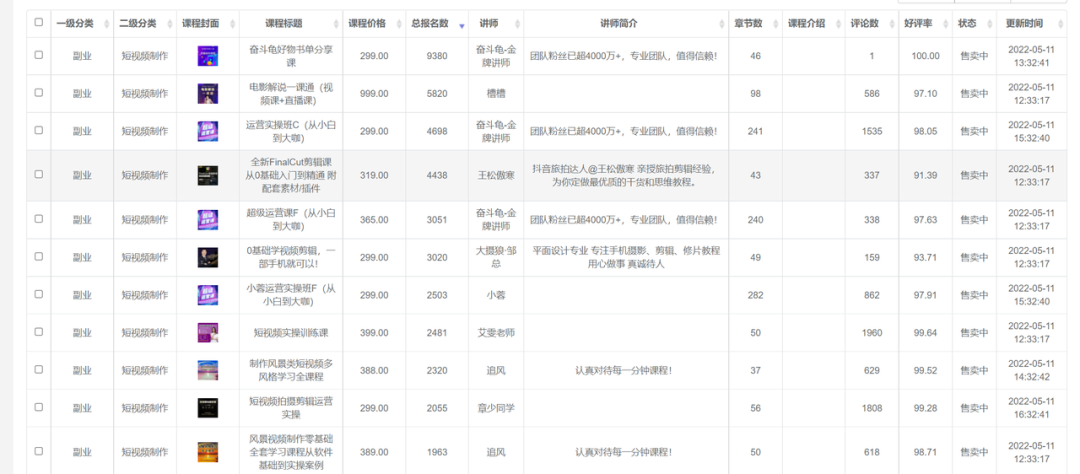Tick checkbox for 小蓉运营实操班F row

[x=39, y=294]
